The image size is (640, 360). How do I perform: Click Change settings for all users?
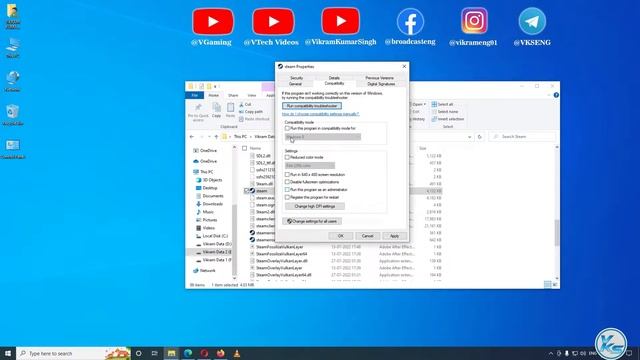click(x=312, y=221)
